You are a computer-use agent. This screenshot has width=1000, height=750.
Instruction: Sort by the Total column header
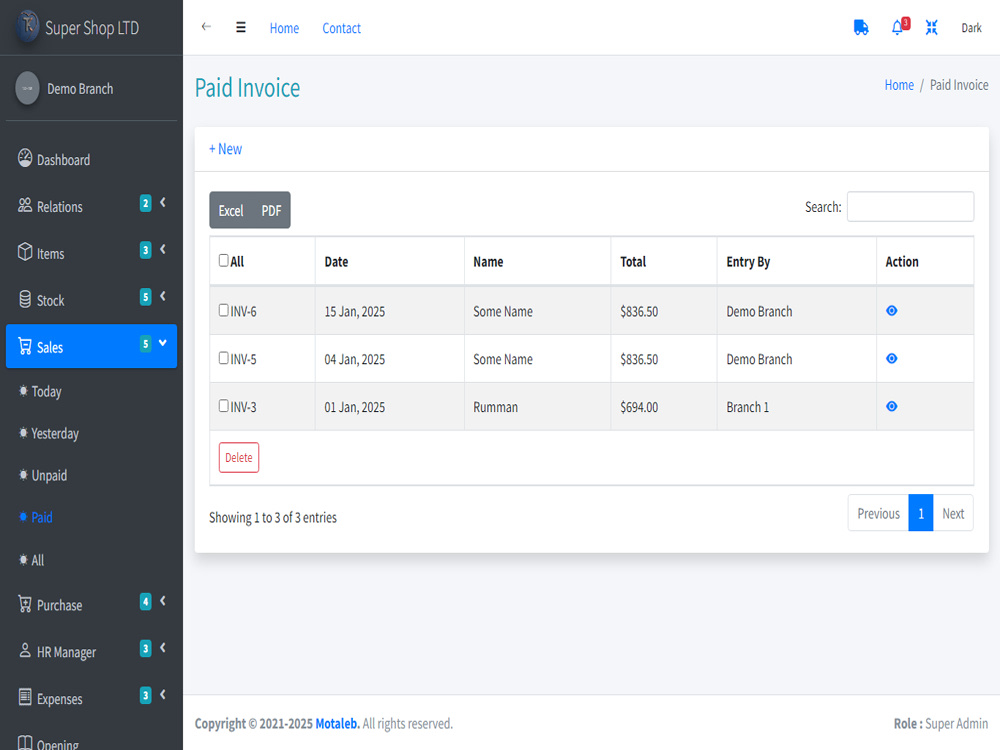664,261
